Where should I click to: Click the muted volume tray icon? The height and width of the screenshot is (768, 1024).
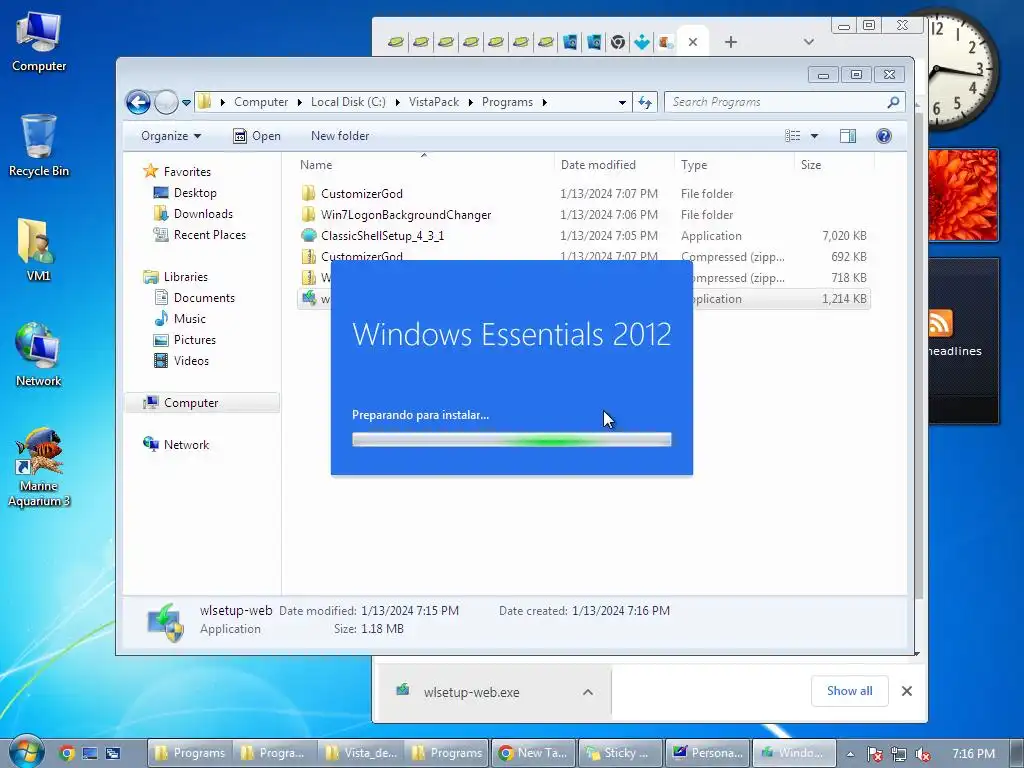coord(923,754)
